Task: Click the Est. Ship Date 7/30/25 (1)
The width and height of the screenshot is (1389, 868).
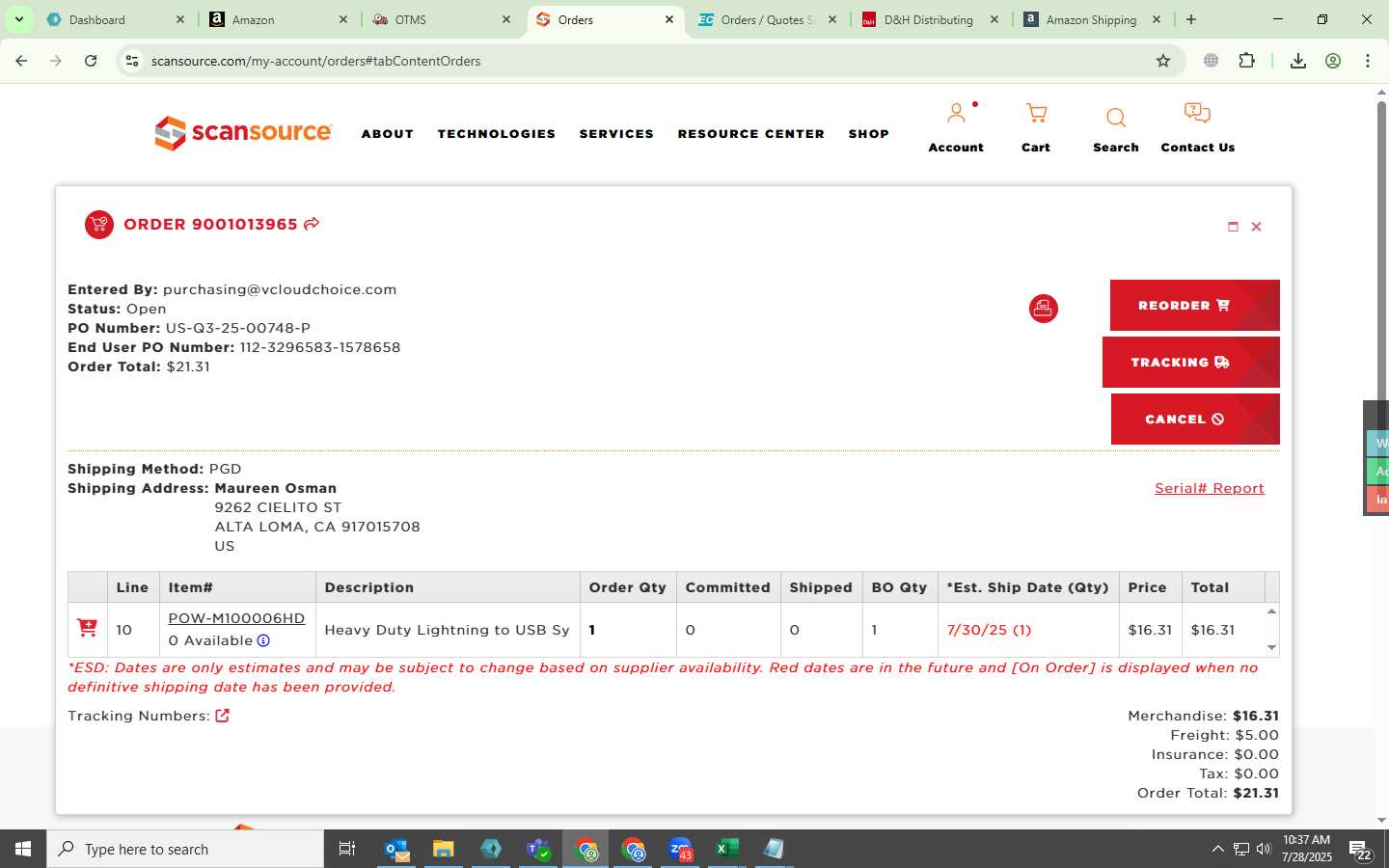Action: pyautogui.click(x=989, y=630)
